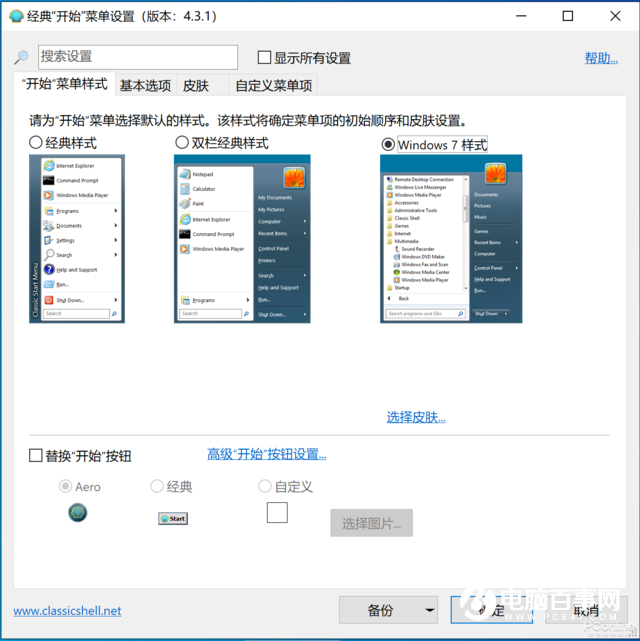Open the www.classicshell.net link
The width and height of the screenshot is (640, 641).
tap(67, 610)
